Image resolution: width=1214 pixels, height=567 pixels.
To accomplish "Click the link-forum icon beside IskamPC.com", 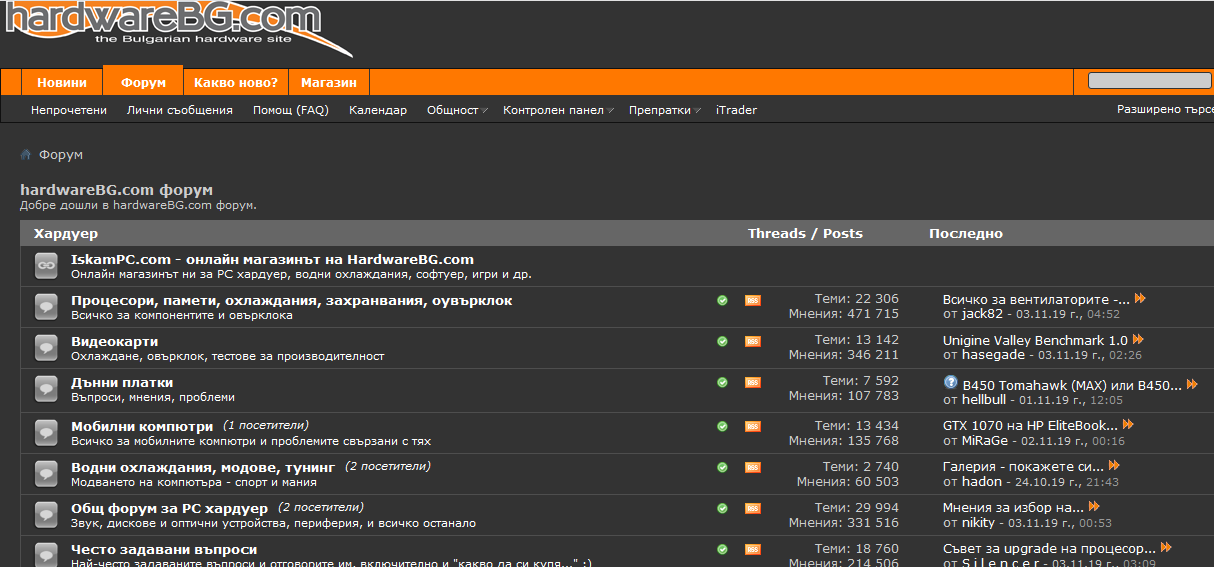I will 46,266.
